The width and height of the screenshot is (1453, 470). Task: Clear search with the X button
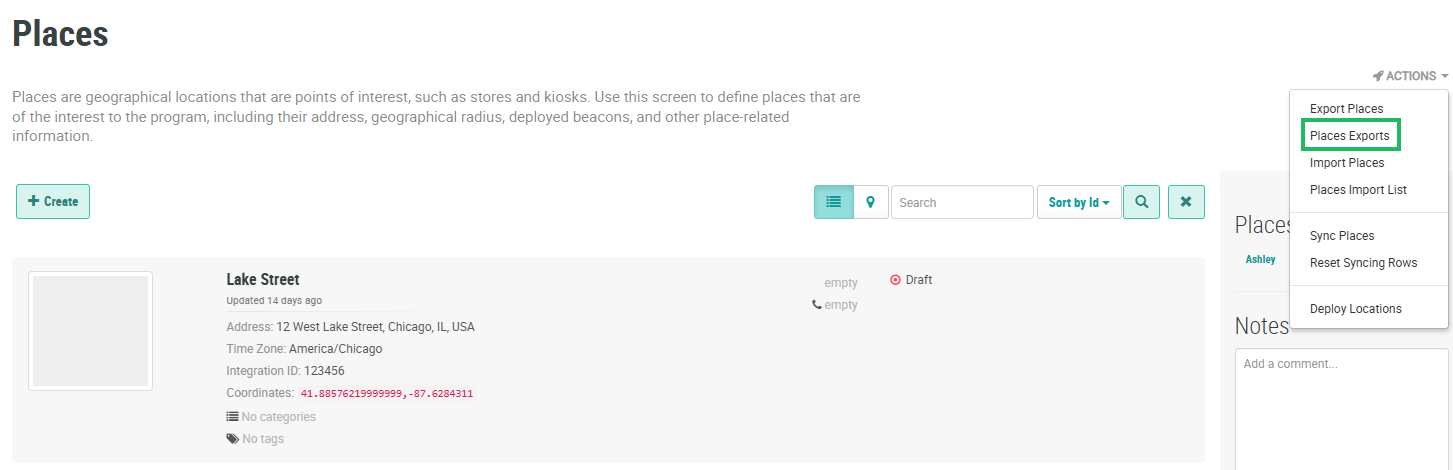1186,202
